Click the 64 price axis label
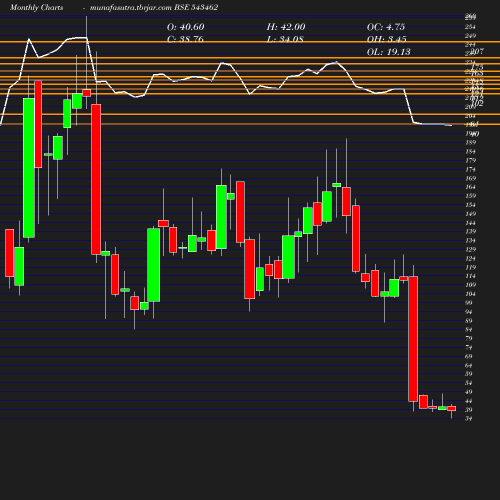Screen dimensions: 500x500 coord(469,365)
